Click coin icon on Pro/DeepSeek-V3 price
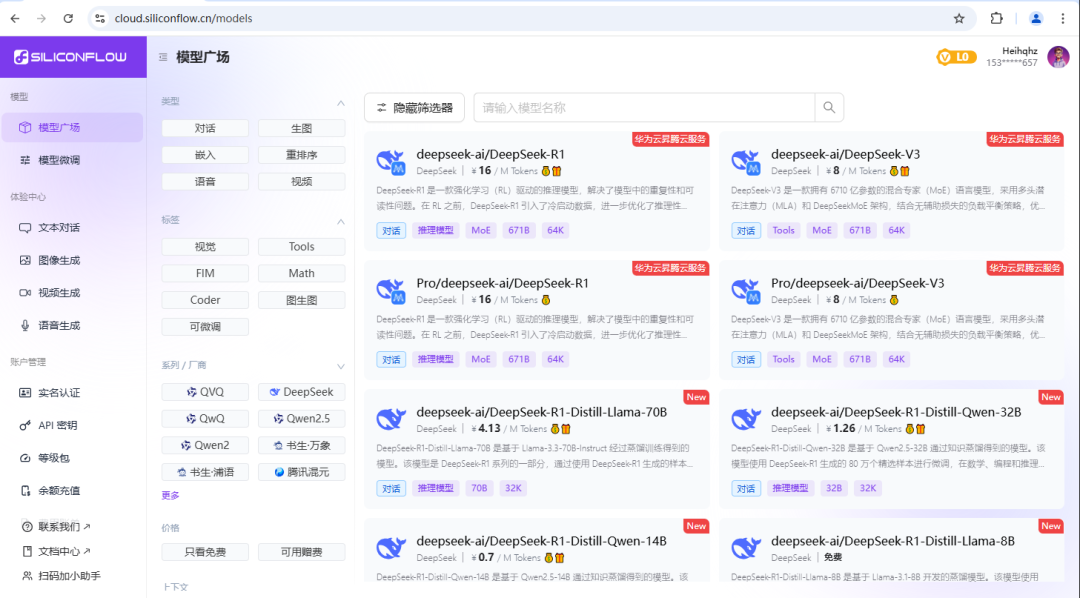1080x598 pixels. (x=894, y=300)
